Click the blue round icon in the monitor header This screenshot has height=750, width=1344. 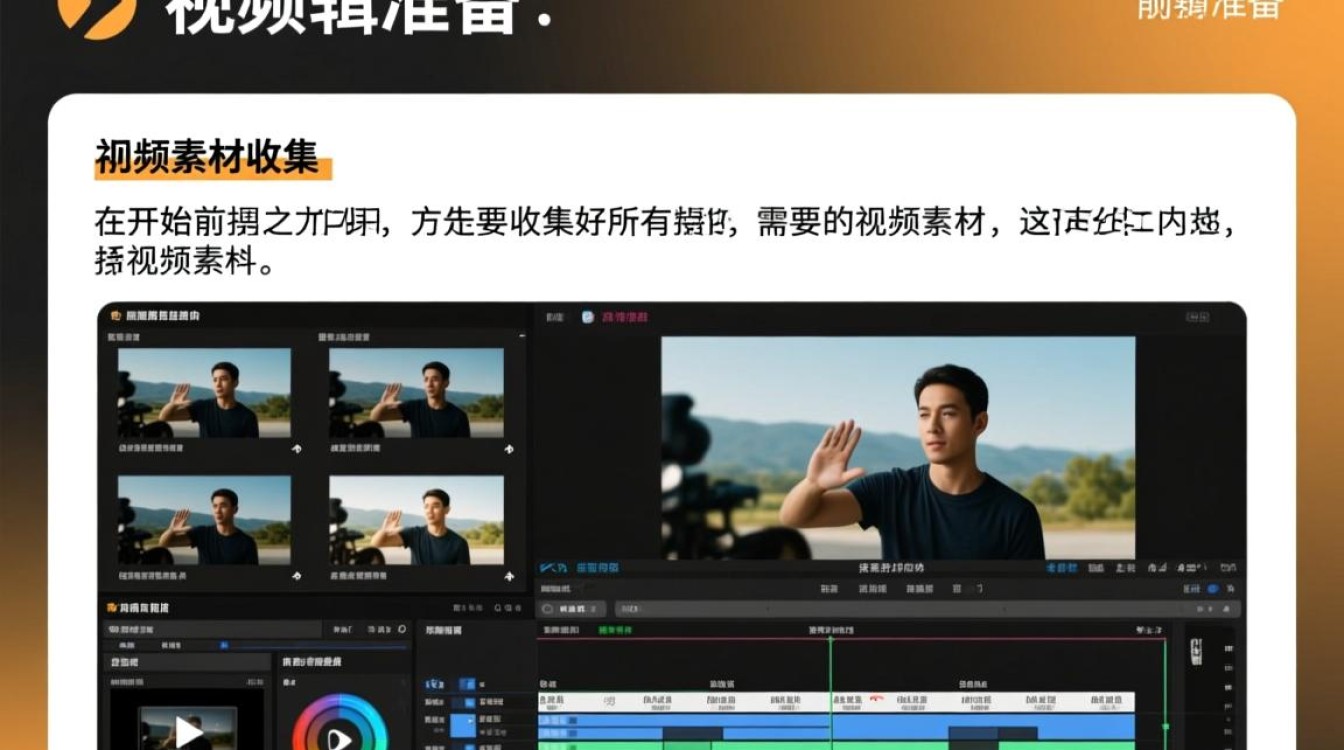coord(588,316)
